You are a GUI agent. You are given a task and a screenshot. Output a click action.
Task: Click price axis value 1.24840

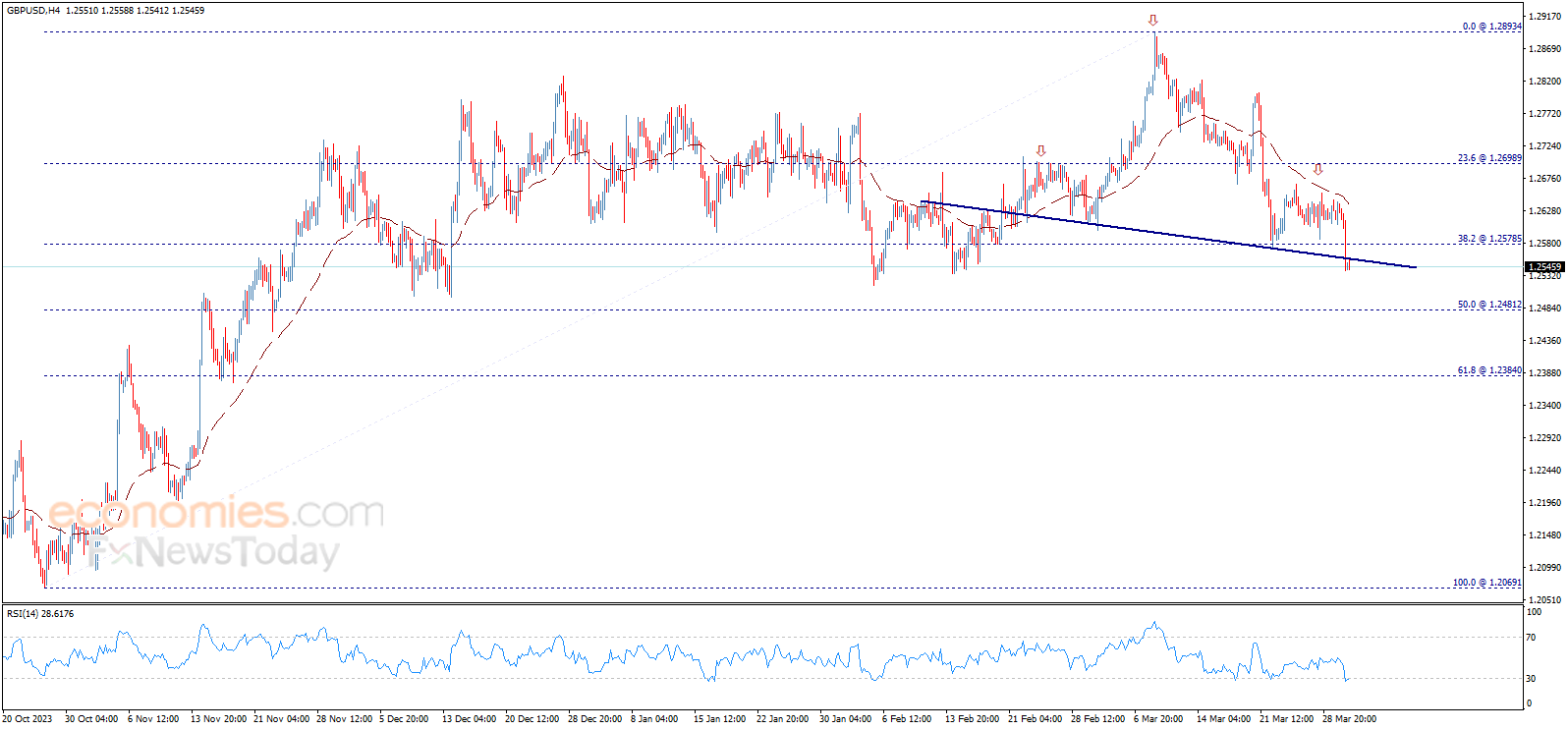[x=1546, y=309]
